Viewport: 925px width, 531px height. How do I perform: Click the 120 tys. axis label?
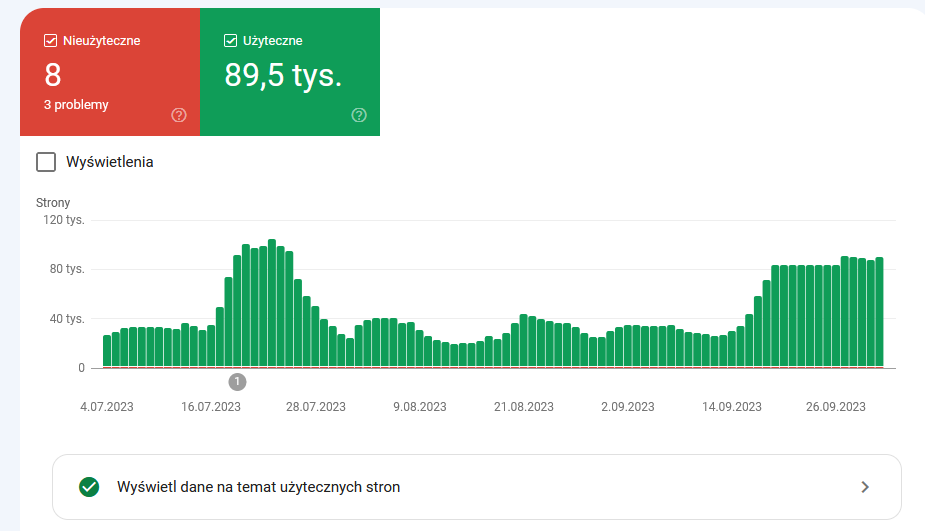64,220
